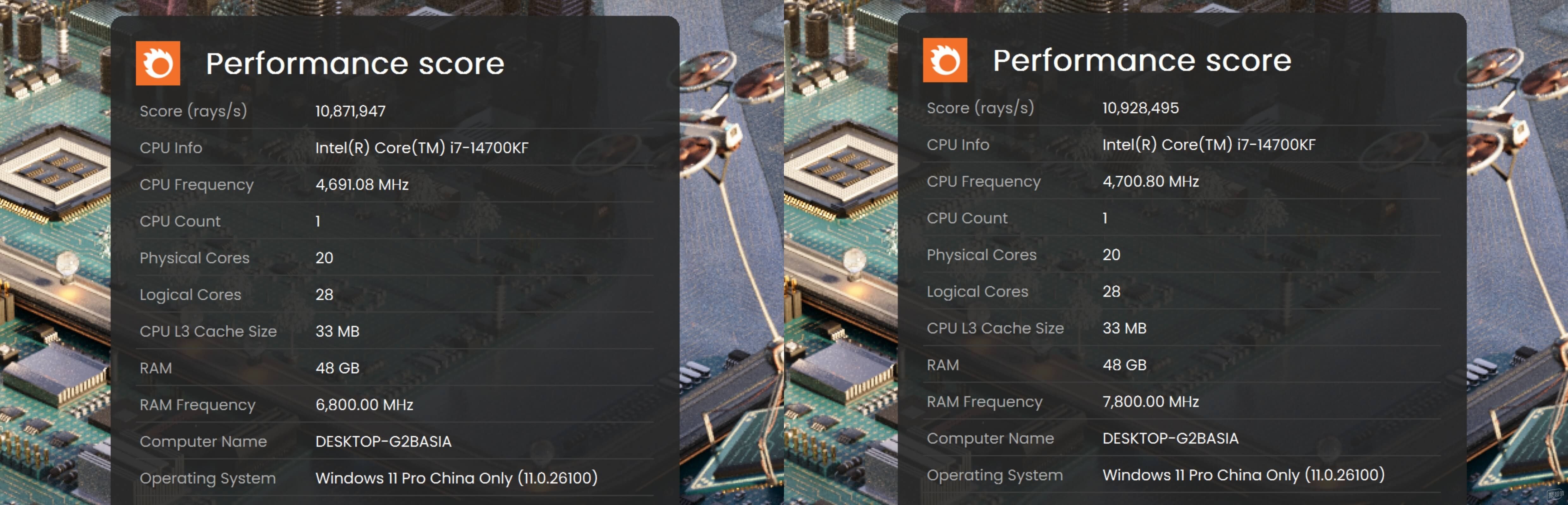Click left panel Physical Cores value 20
The width and height of the screenshot is (1568, 505).
click(x=324, y=258)
